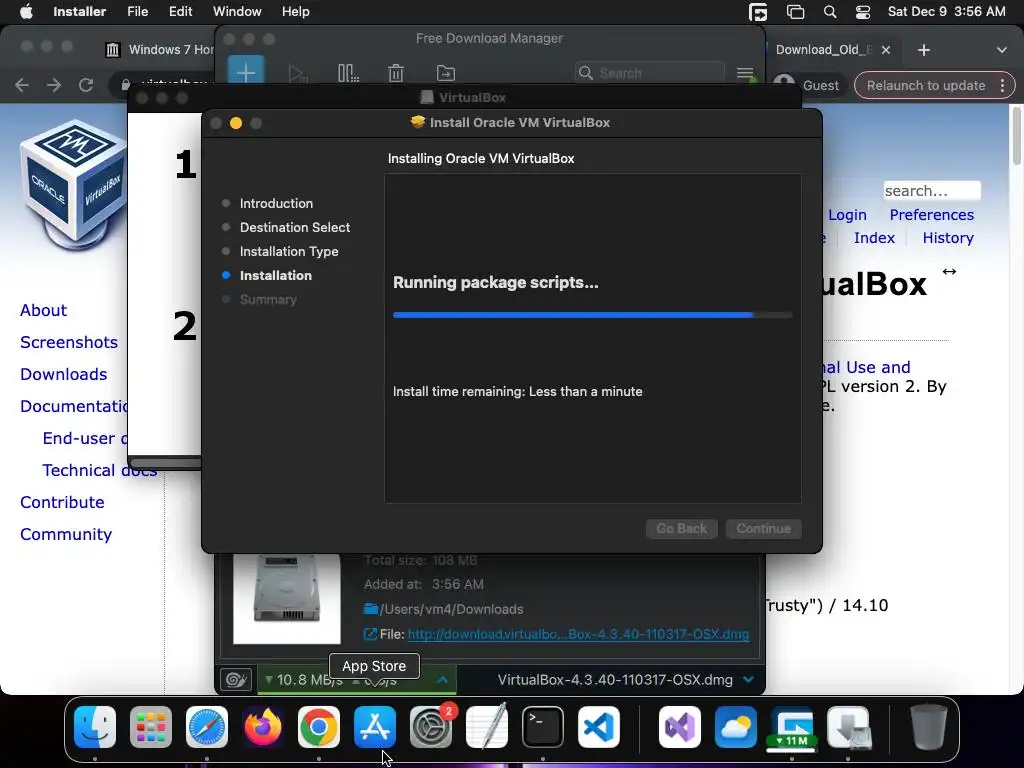Open the Downloads sidebar link
The width and height of the screenshot is (1024, 768).
63,374
